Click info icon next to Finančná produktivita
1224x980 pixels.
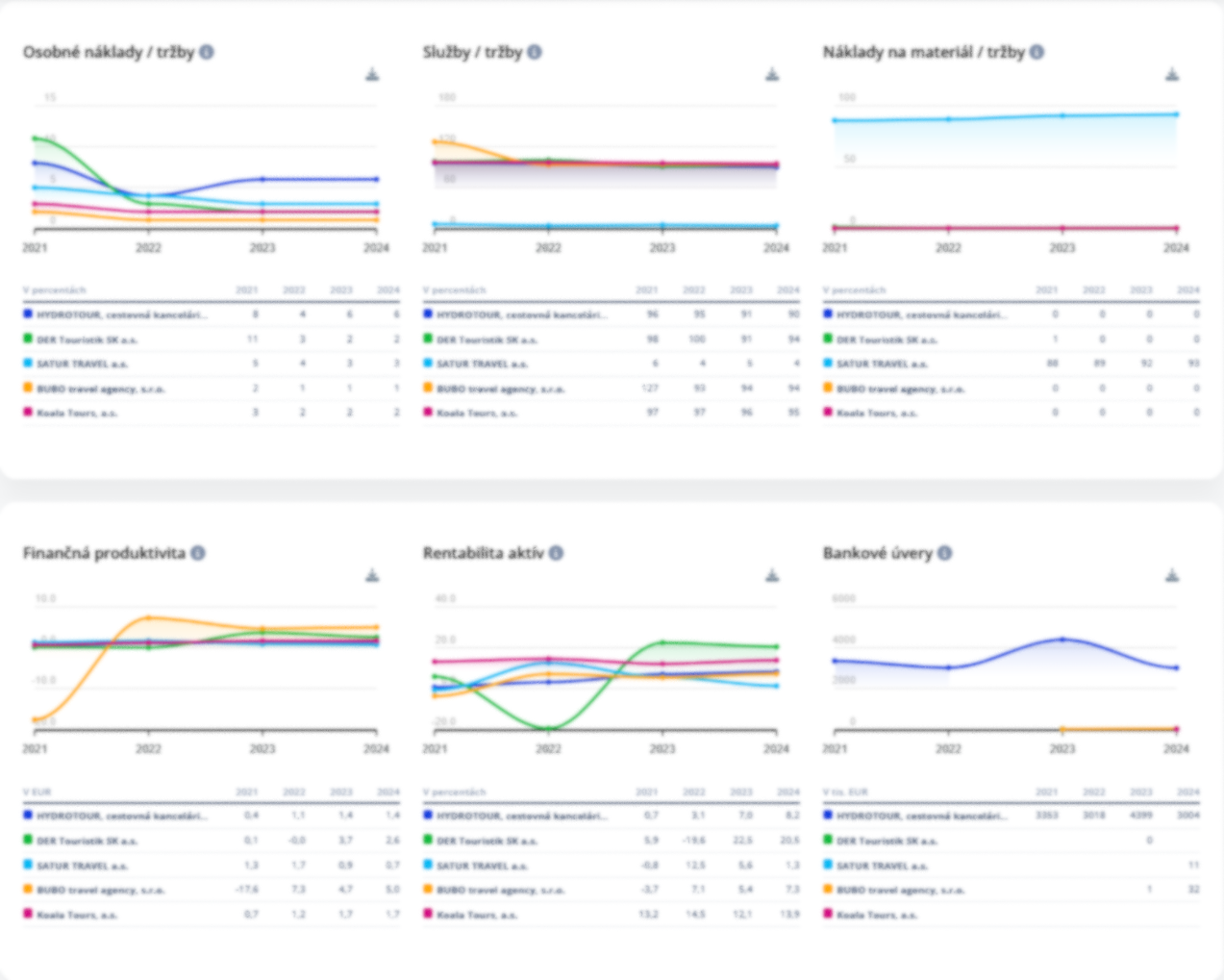pyautogui.click(x=198, y=553)
